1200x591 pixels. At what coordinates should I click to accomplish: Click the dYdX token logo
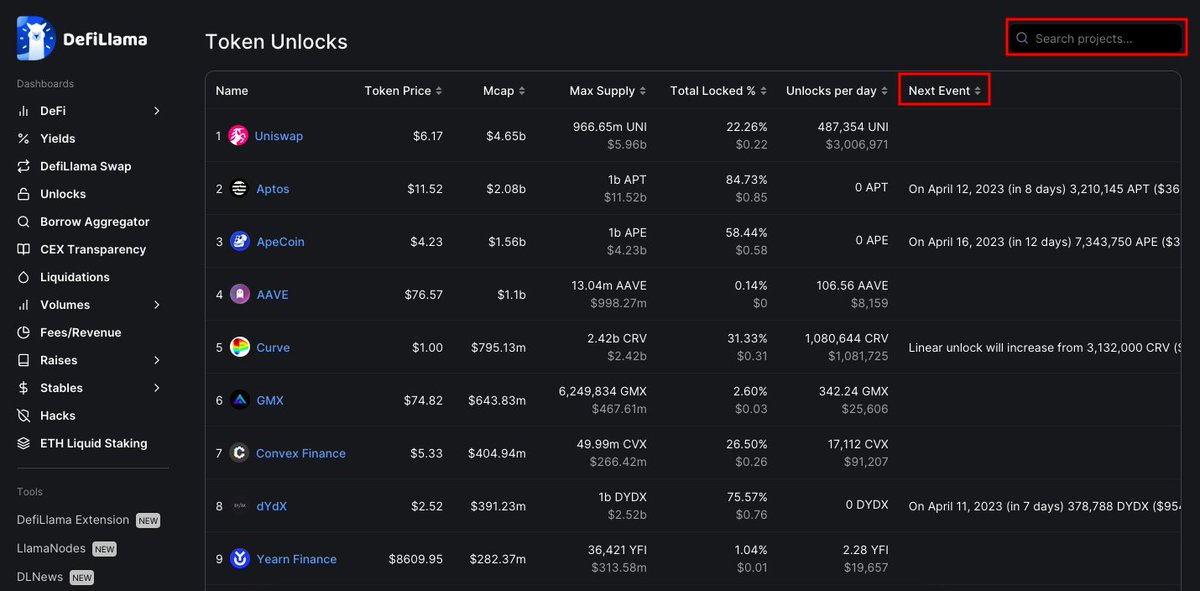click(239, 506)
